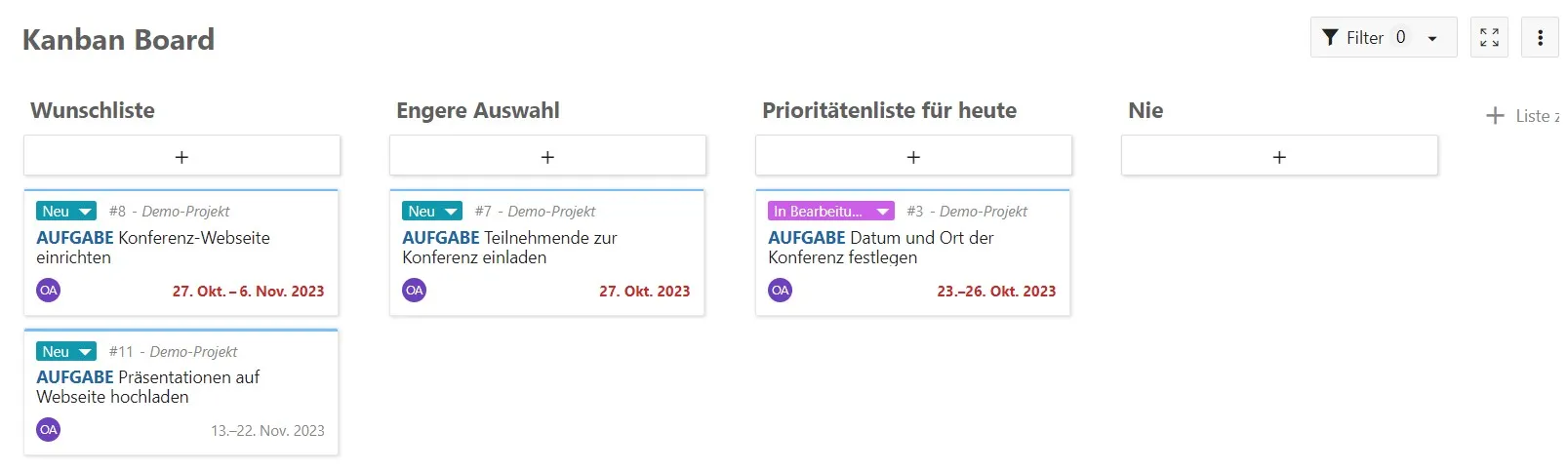Add a card to the Nie column
Image resolution: width=1568 pixels, height=470 pixels.
click(1279, 156)
